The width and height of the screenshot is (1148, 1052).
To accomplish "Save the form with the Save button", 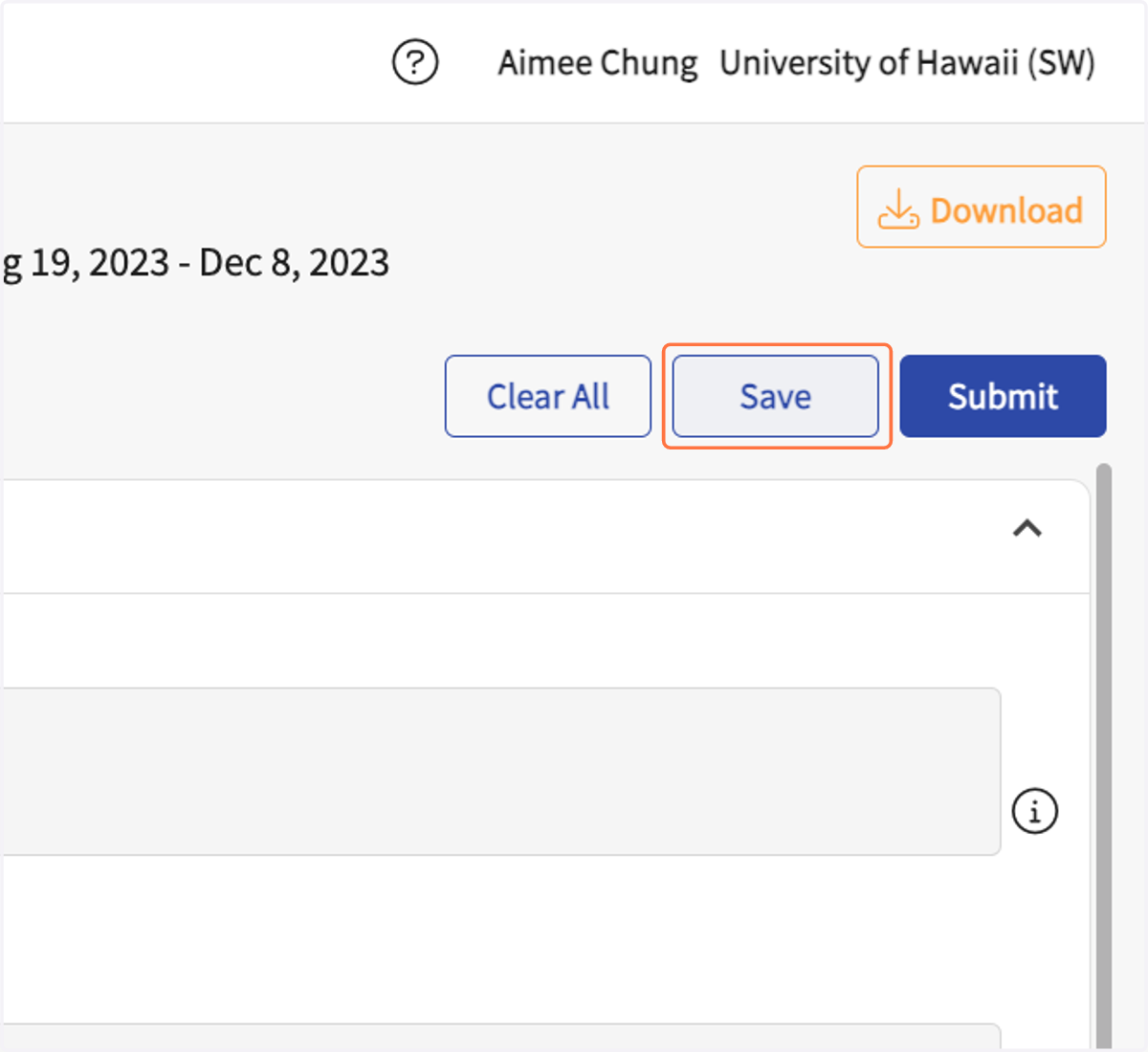I will click(776, 396).
